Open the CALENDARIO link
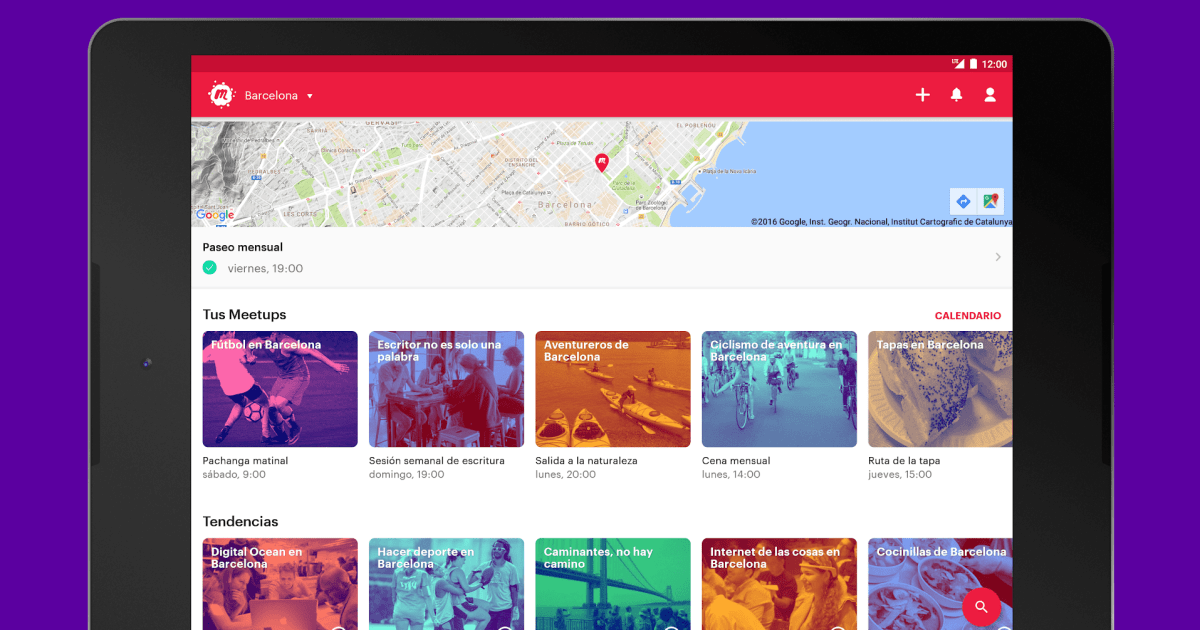Viewport: 1200px width, 630px height. click(x=967, y=315)
